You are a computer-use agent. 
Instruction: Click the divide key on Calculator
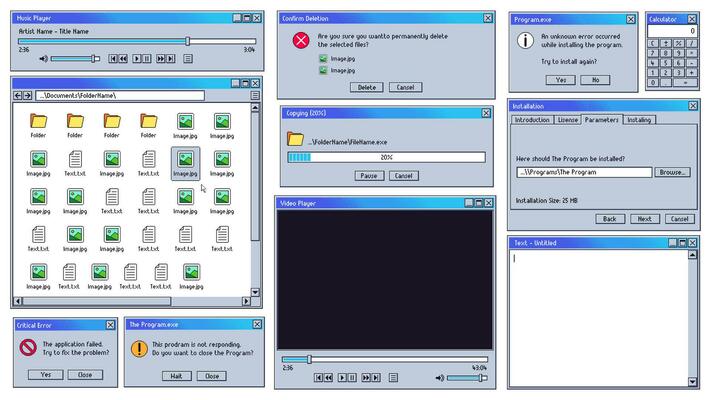[x=692, y=44]
